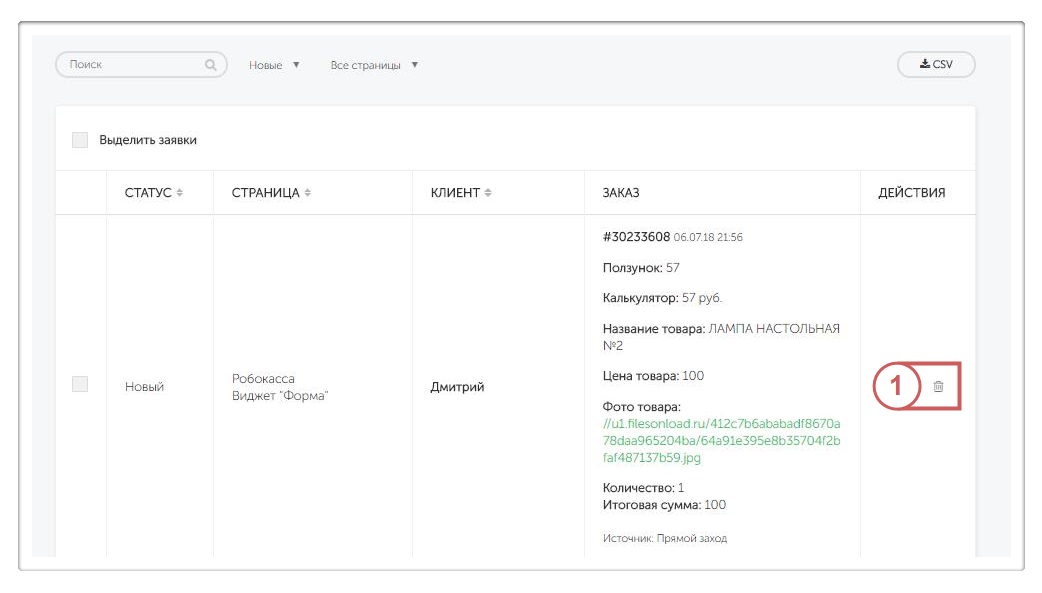Open the filesonload.ru product photo link
The height and width of the screenshot is (593, 1042).
click(721, 441)
